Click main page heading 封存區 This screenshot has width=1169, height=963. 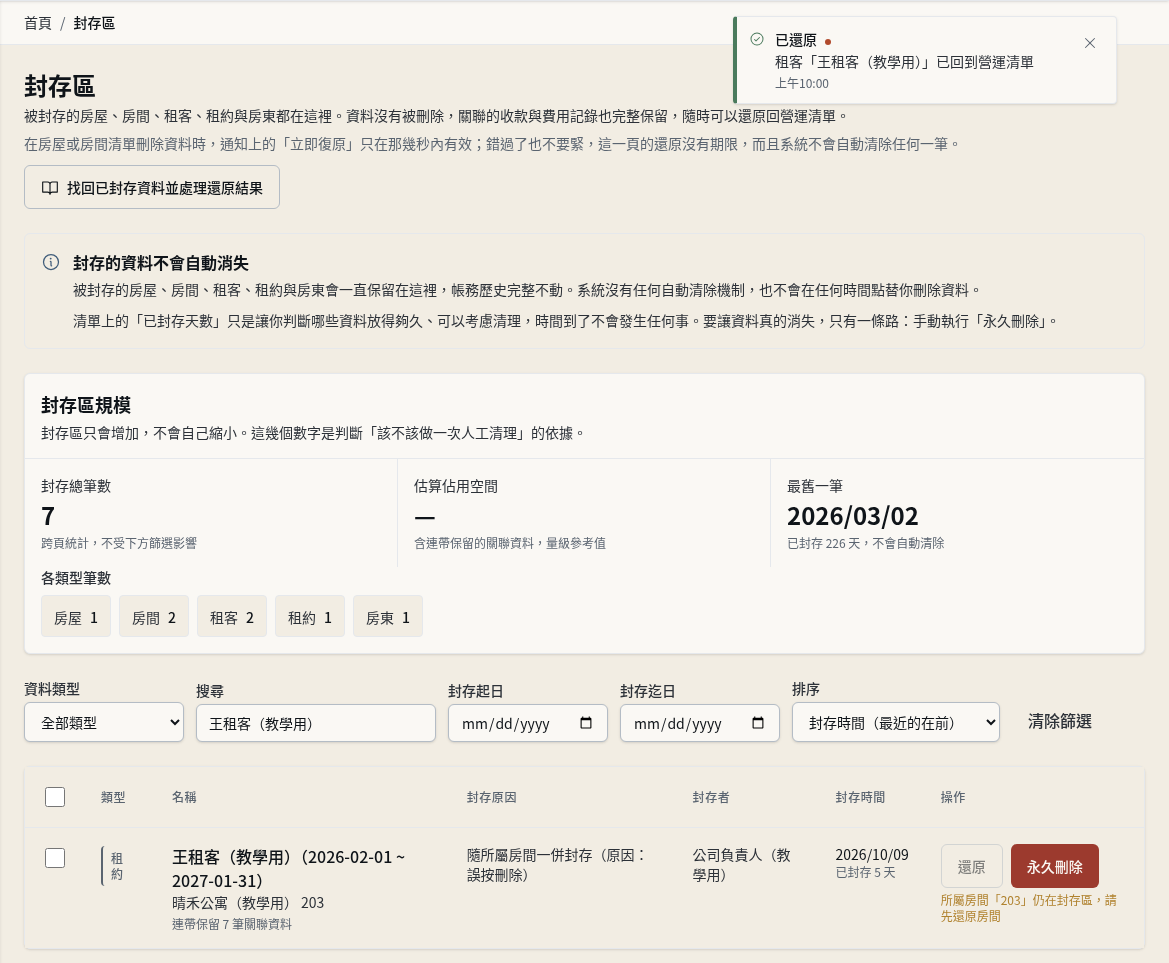(60, 86)
